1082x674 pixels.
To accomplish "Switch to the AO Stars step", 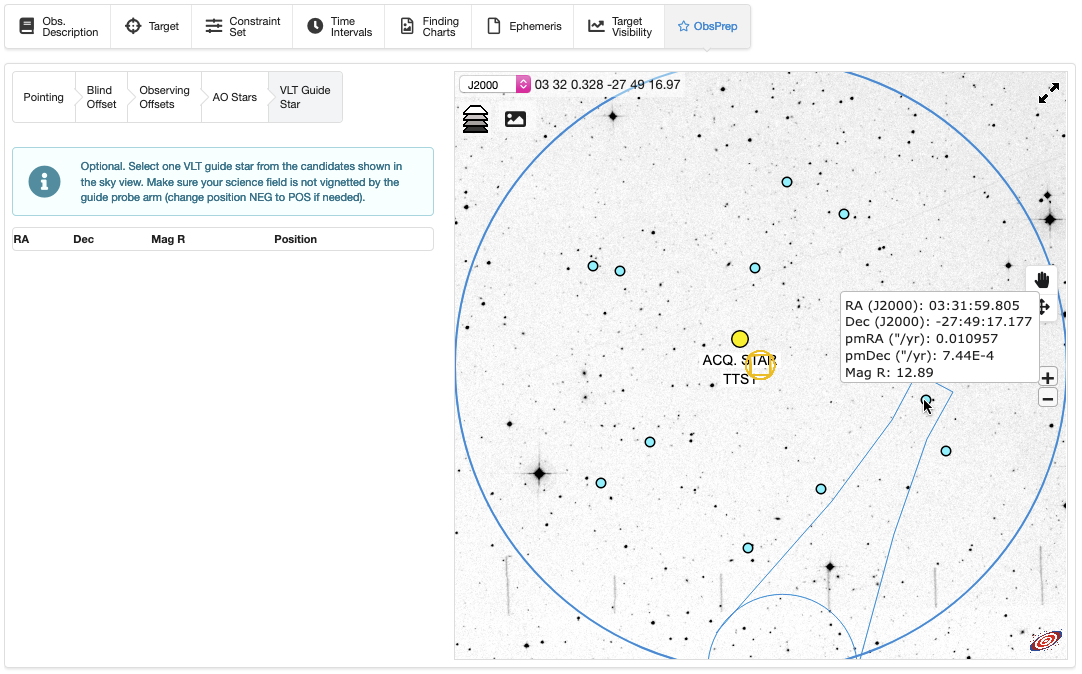I will click(235, 97).
